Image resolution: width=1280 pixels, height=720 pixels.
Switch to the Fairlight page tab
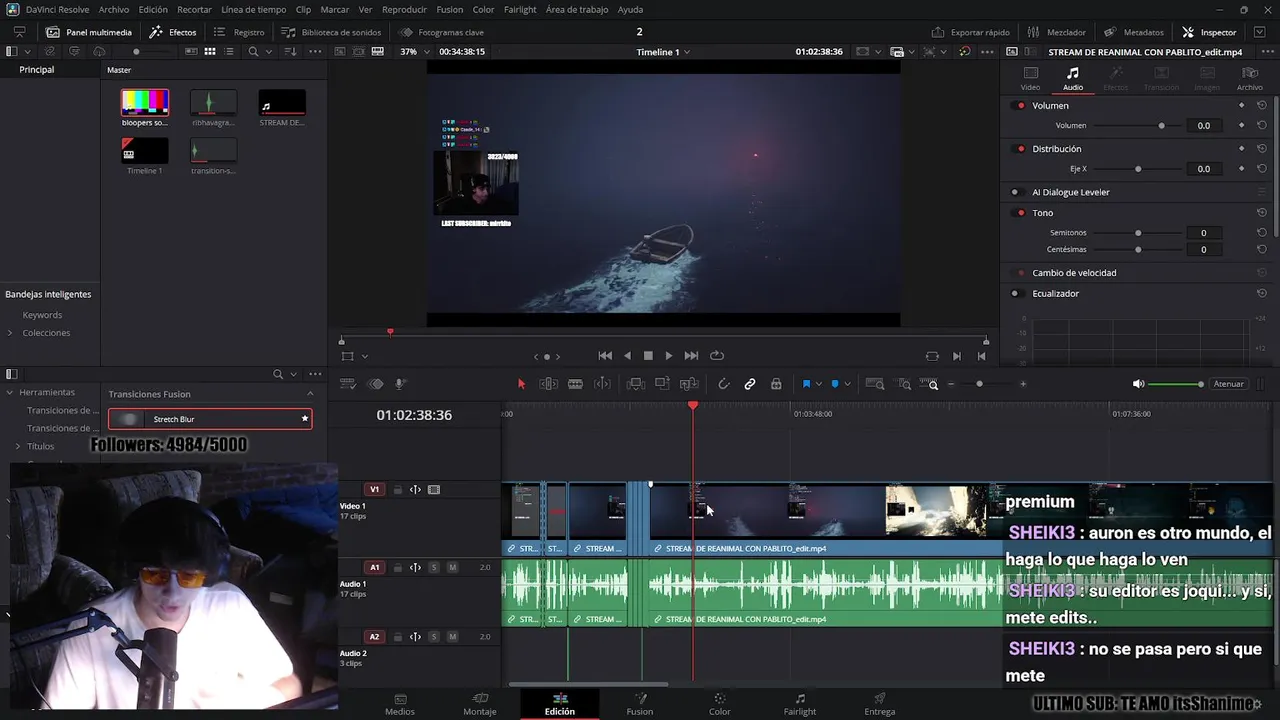pyautogui.click(x=800, y=704)
